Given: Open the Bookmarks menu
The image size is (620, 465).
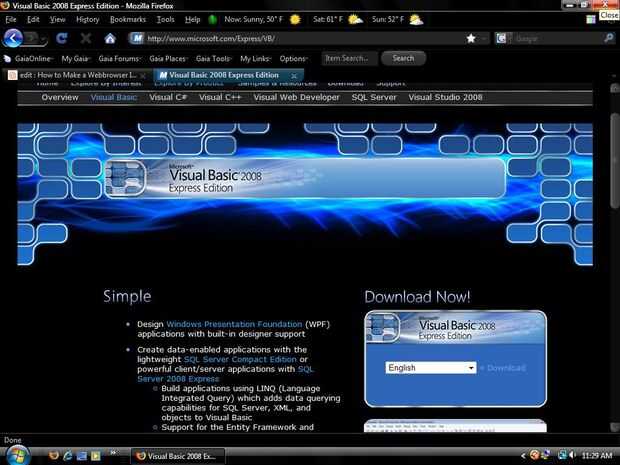Looking at the screenshot, I should point(128,19).
